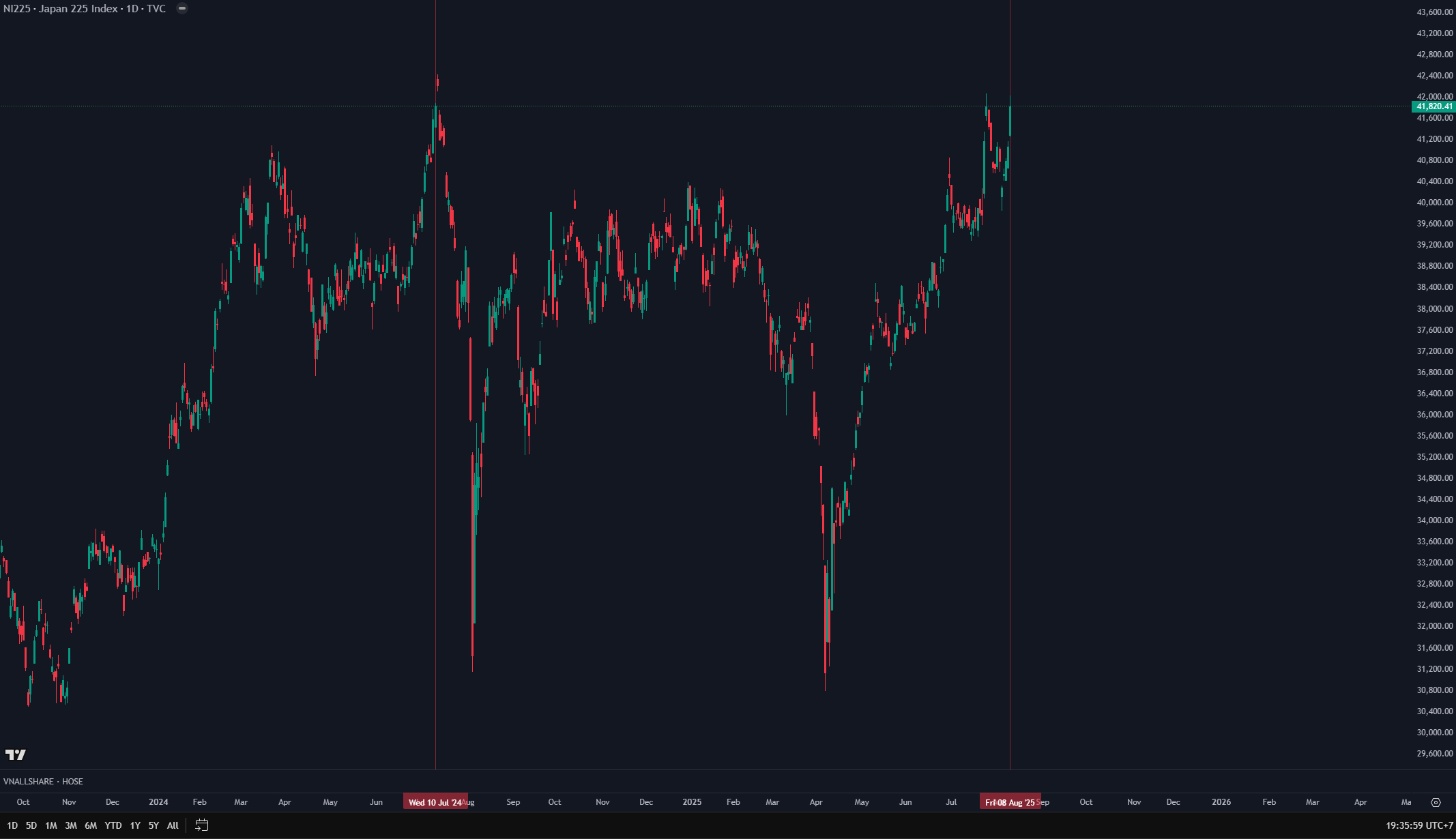Image resolution: width=1456 pixels, height=839 pixels.
Task: Click the VNALLSHARE HOSE pane label
Action: (x=43, y=781)
